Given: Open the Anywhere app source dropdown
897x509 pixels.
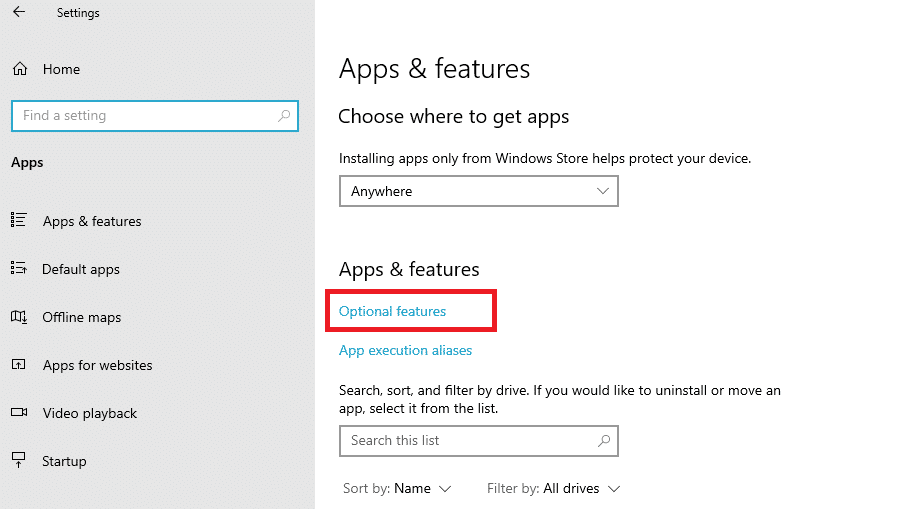Looking at the screenshot, I should pyautogui.click(x=479, y=191).
